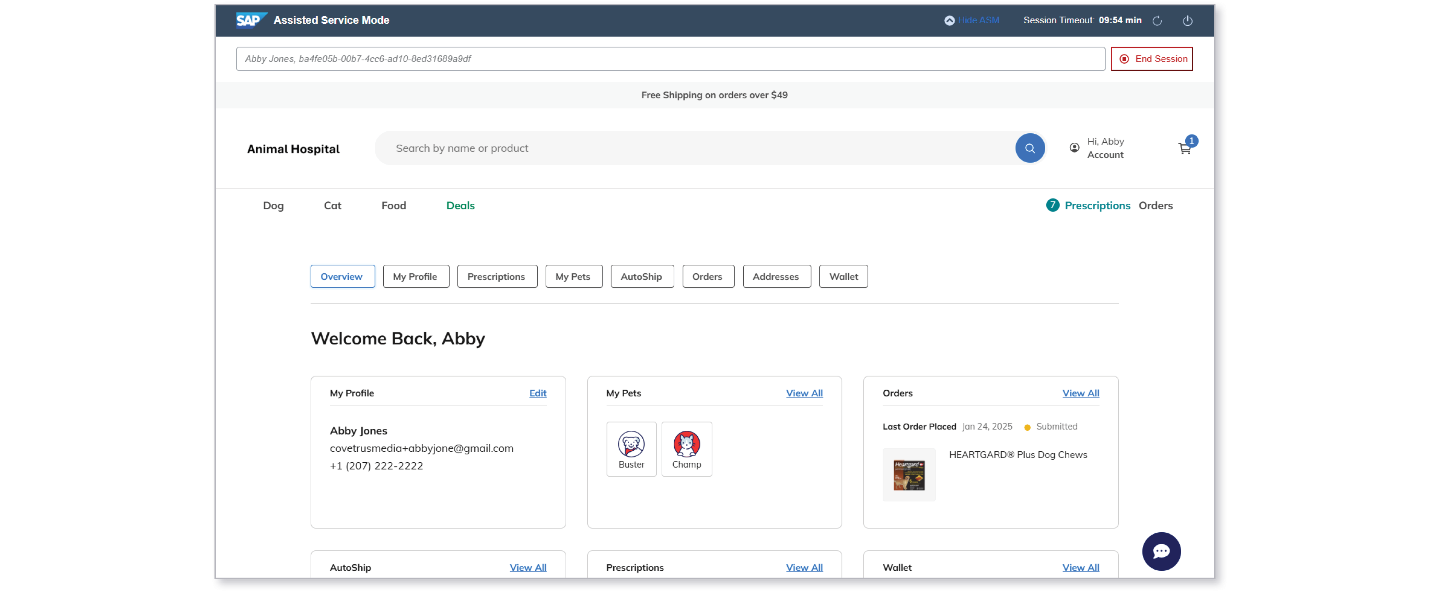Viewport: 1430px width, 593px height.
Task: Open the Dog category menu
Action: [273, 205]
